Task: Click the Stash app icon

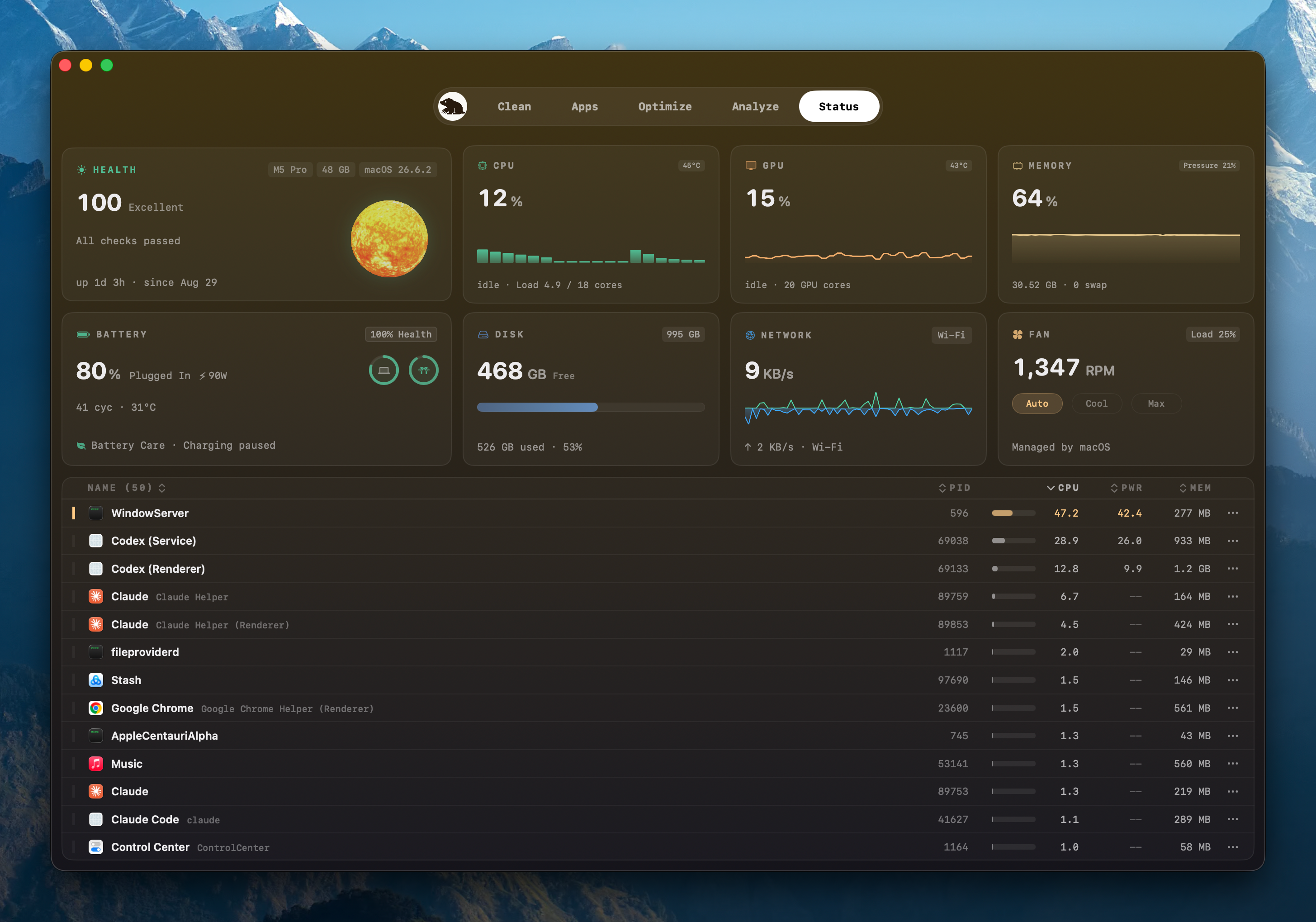Action: [x=96, y=680]
